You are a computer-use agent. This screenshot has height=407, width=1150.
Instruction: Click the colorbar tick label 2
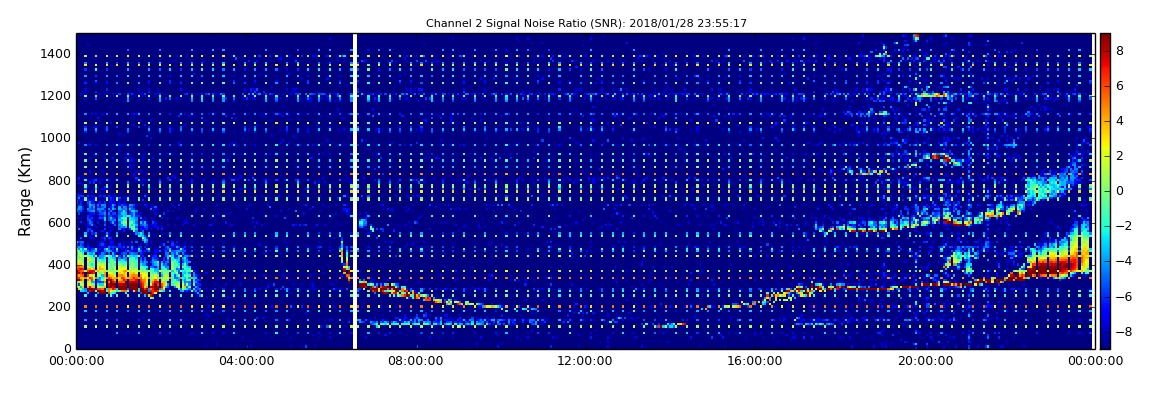pyautogui.click(x=1120, y=156)
